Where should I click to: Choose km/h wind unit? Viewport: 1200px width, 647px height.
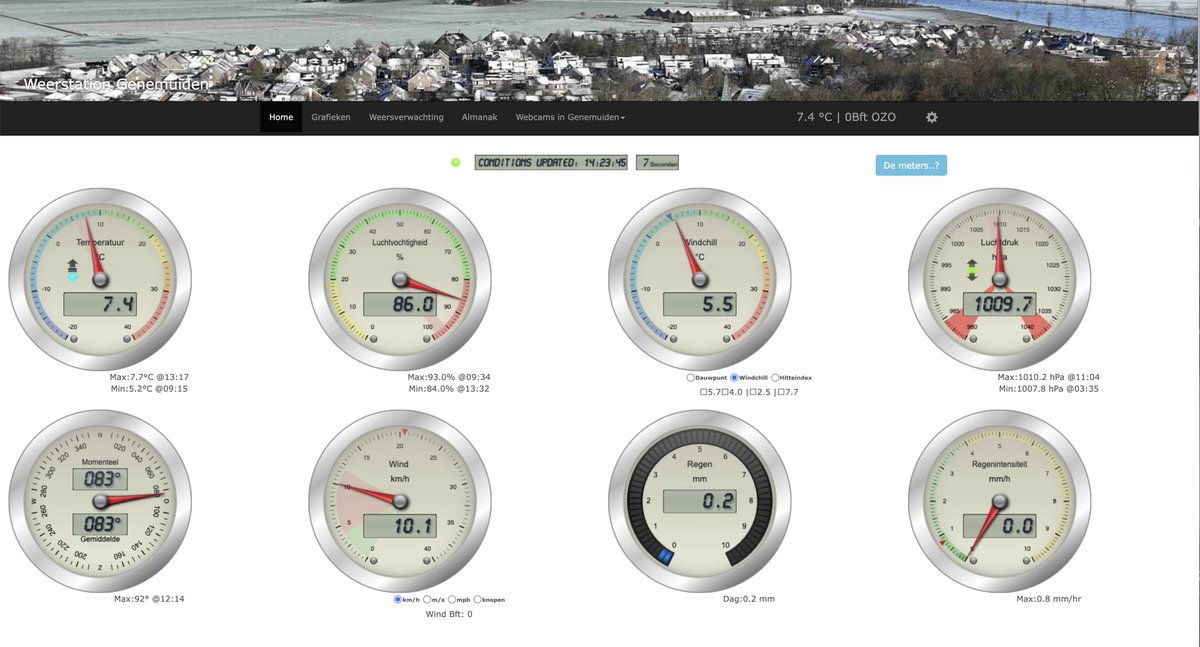point(398,599)
